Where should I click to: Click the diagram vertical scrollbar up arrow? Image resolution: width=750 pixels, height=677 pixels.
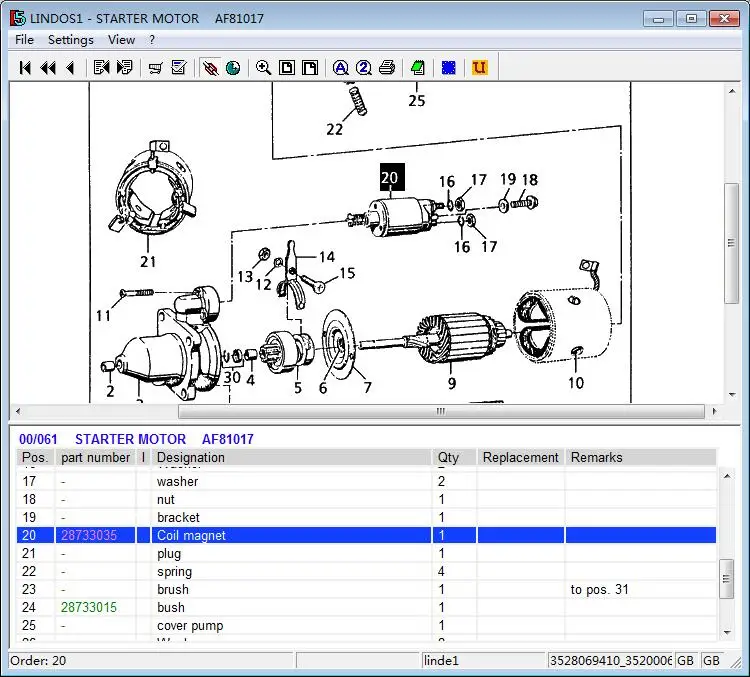click(x=732, y=91)
